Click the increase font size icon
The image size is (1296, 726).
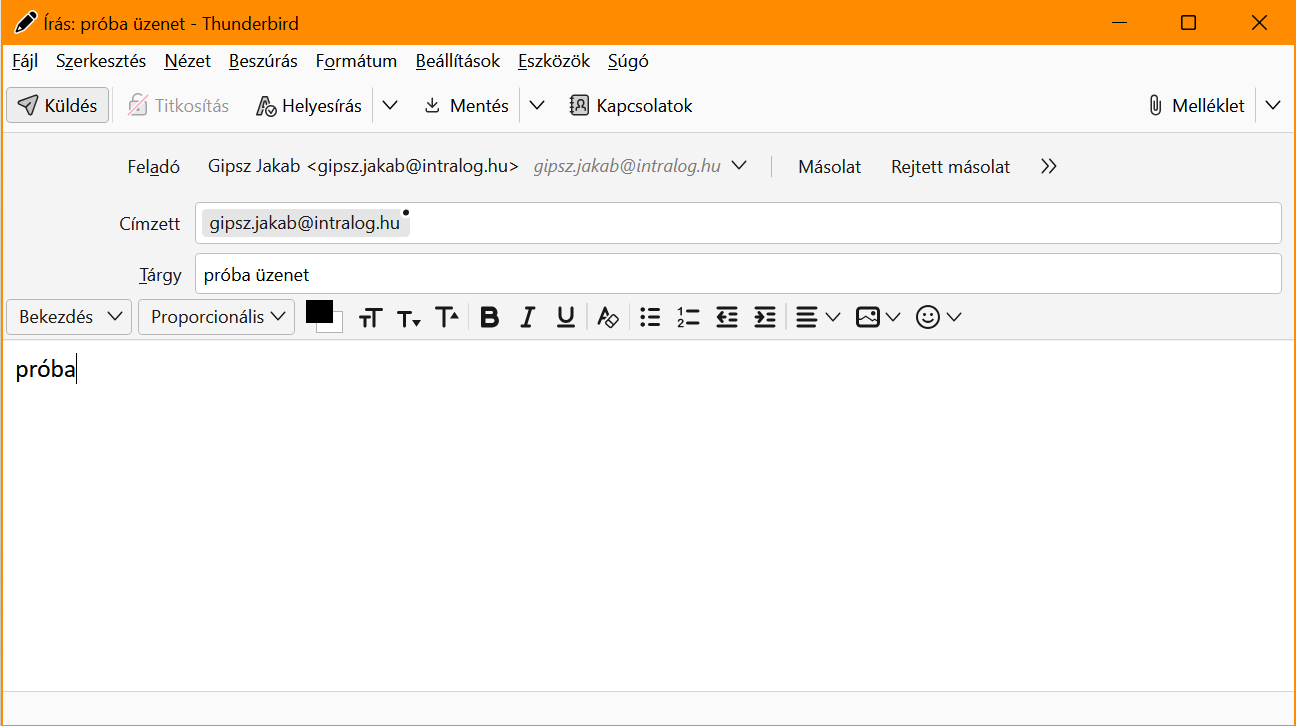pos(447,317)
